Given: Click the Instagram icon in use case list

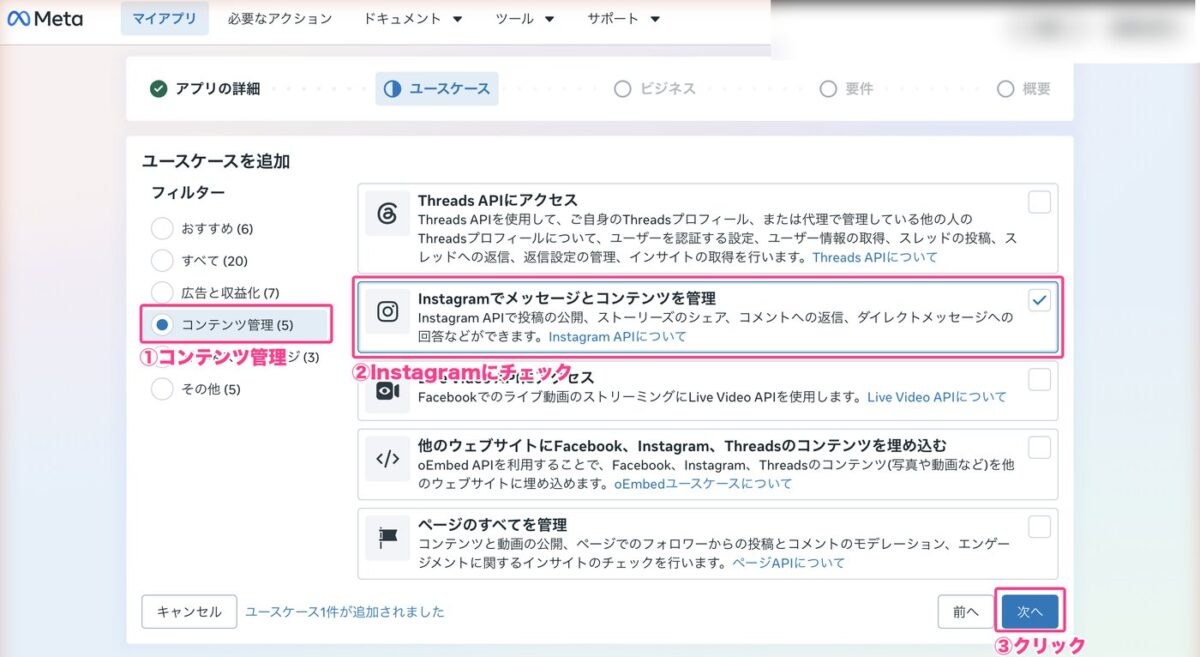Looking at the screenshot, I should 388,311.
